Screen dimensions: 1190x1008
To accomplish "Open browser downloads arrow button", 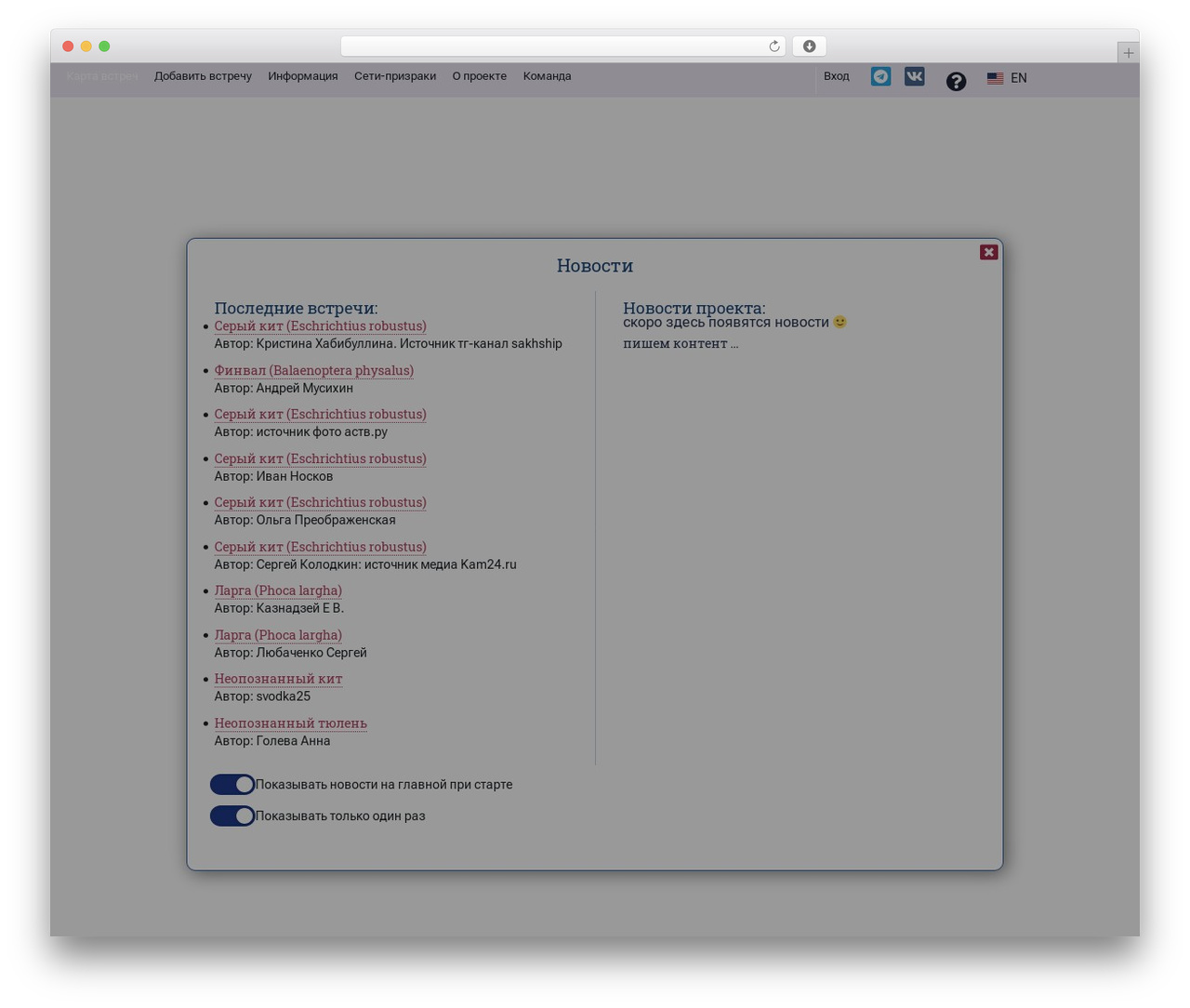I will (x=809, y=46).
